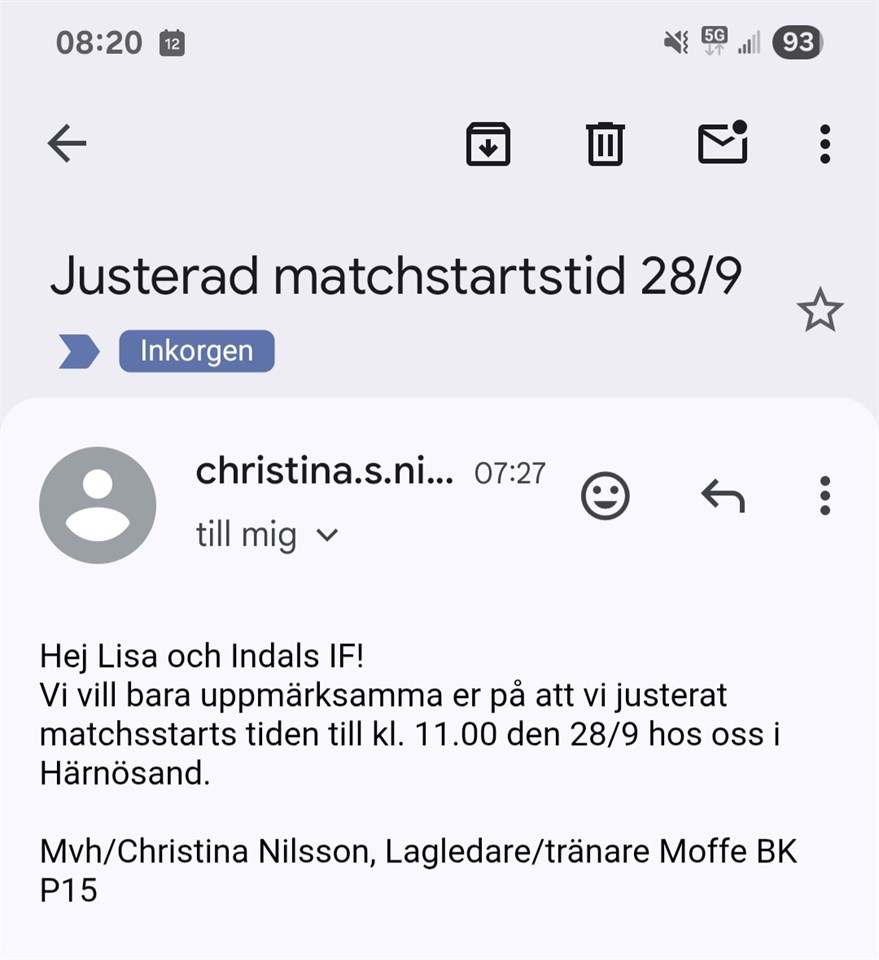Reply using the reply arrow icon
This screenshot has height=960, width=879.
(x=722, y=495)
